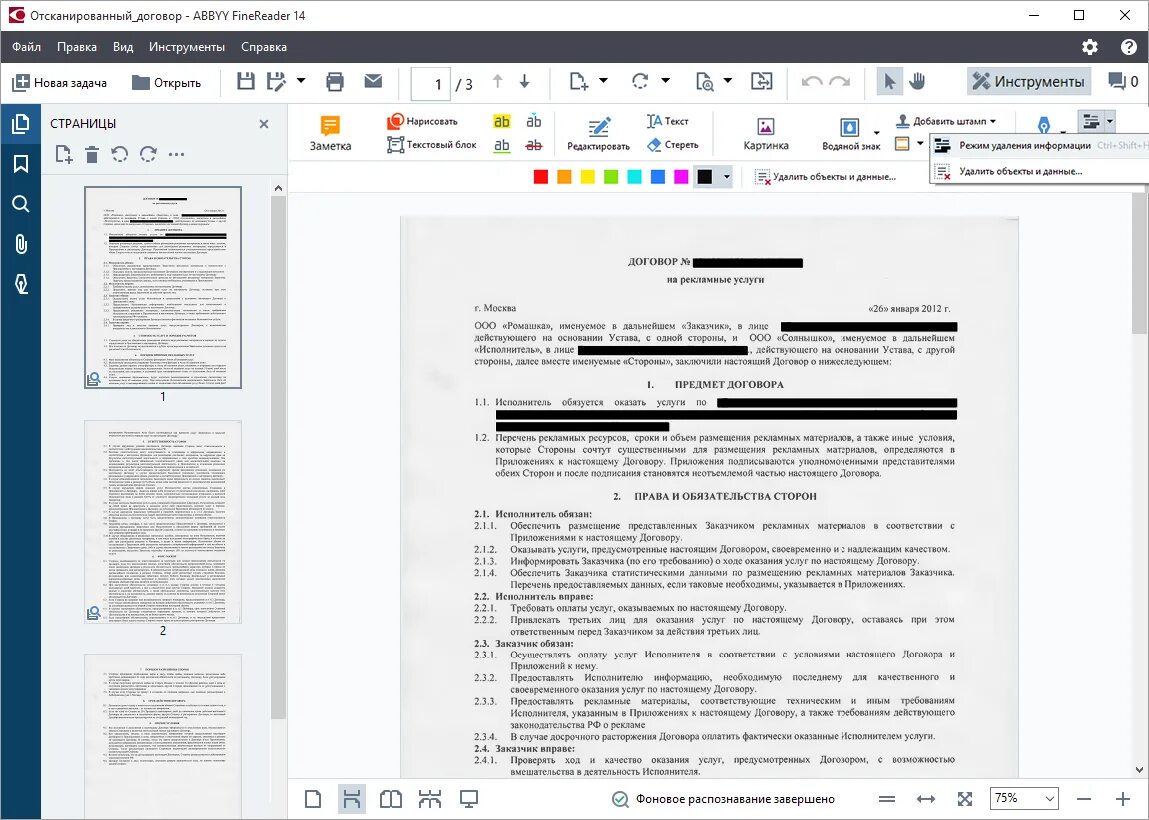Image resolution: width=1149 pixels, height=820 pixels.
Task: Open the Файл menu
Action: point(26,47)
